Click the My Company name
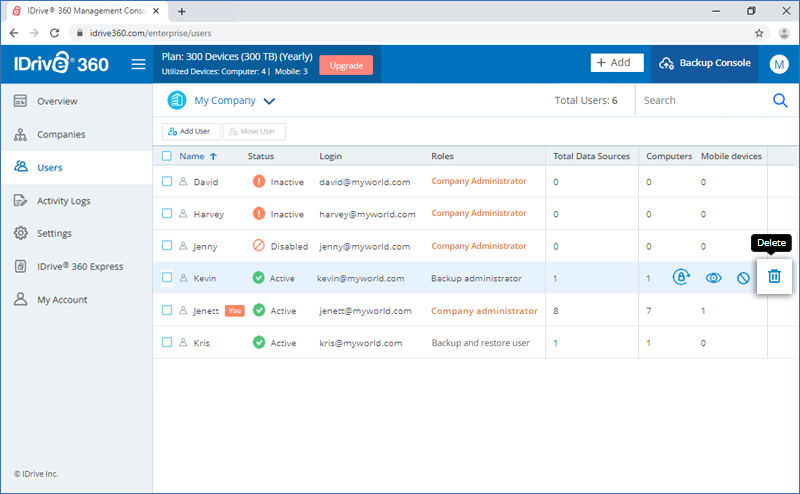Image resolution: width=800 pixels, height=494 pixels. [224, 101]
